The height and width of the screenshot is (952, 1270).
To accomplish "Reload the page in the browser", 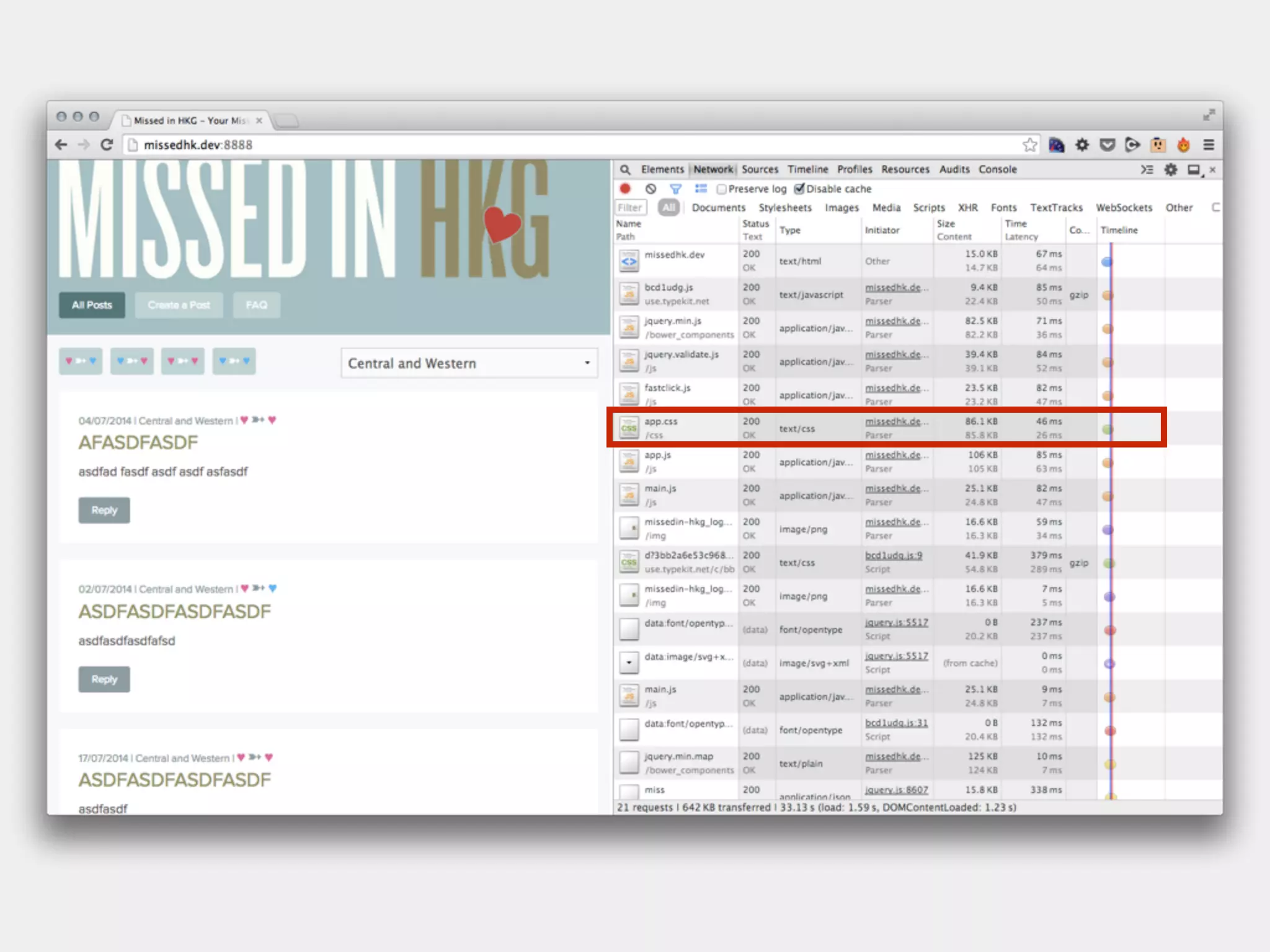I will (x=107, y=145).
